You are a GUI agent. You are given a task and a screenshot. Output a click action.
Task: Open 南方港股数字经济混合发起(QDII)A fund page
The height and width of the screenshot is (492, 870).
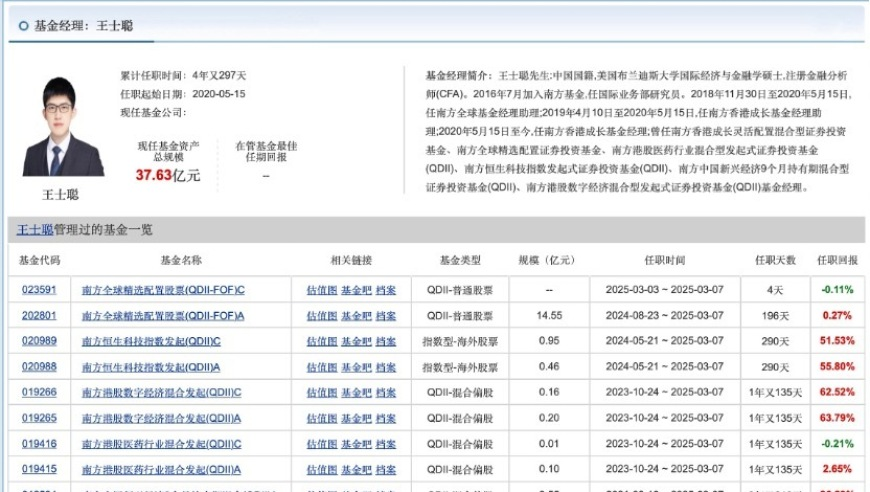pos(161,418)
